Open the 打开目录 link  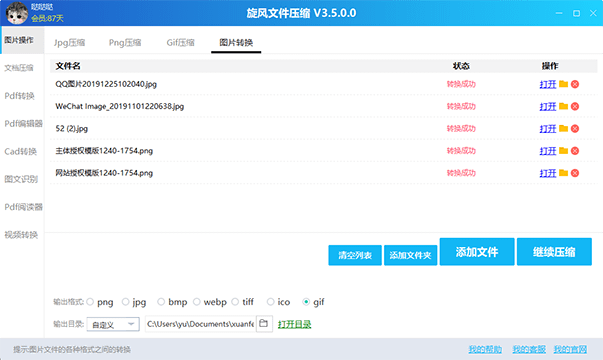click(295, 324)
